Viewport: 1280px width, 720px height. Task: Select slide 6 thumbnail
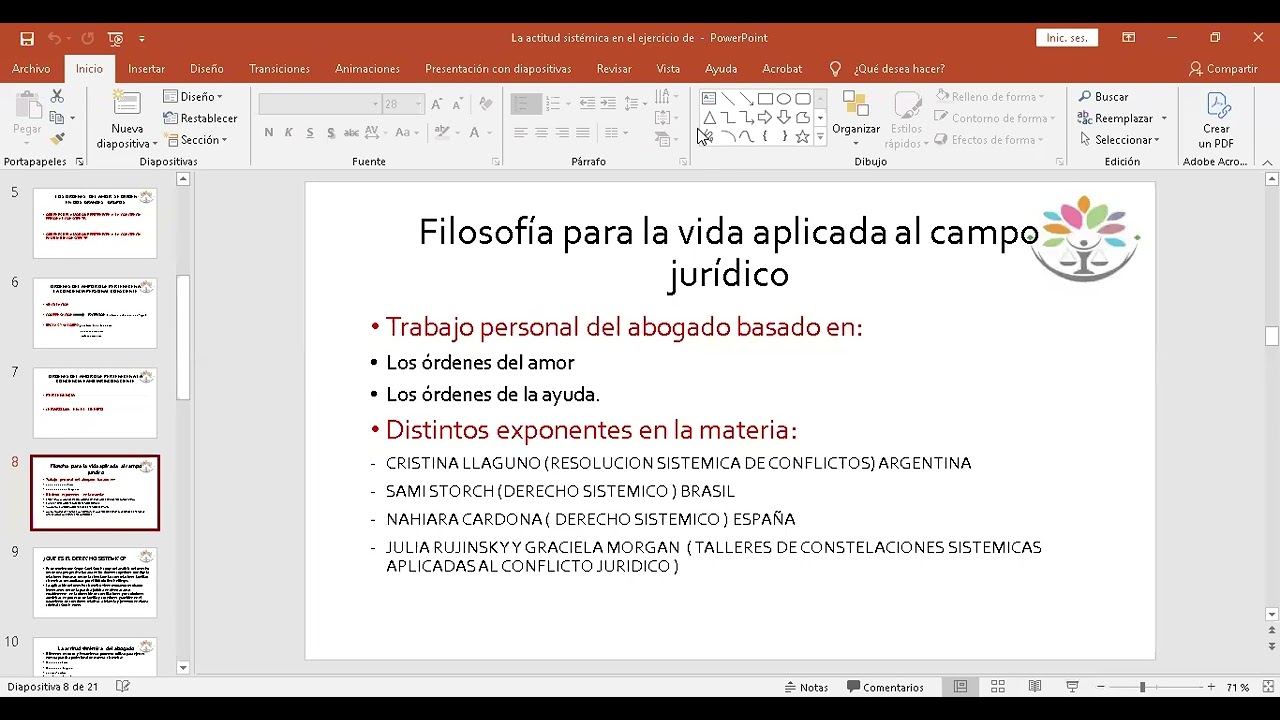click(x=95, y=313)
